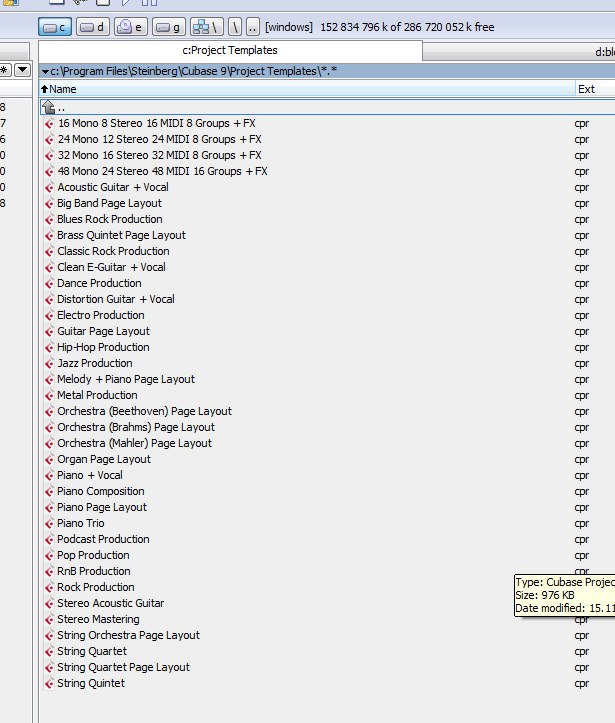Select Piano + Vocal file name
Screen dimensions: 615x723
90,475
